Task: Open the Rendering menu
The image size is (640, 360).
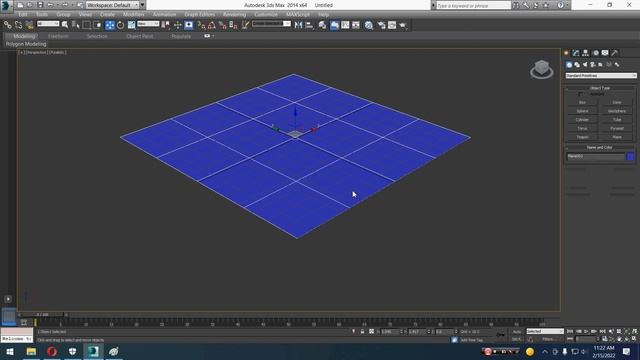Action: [234, 14]
